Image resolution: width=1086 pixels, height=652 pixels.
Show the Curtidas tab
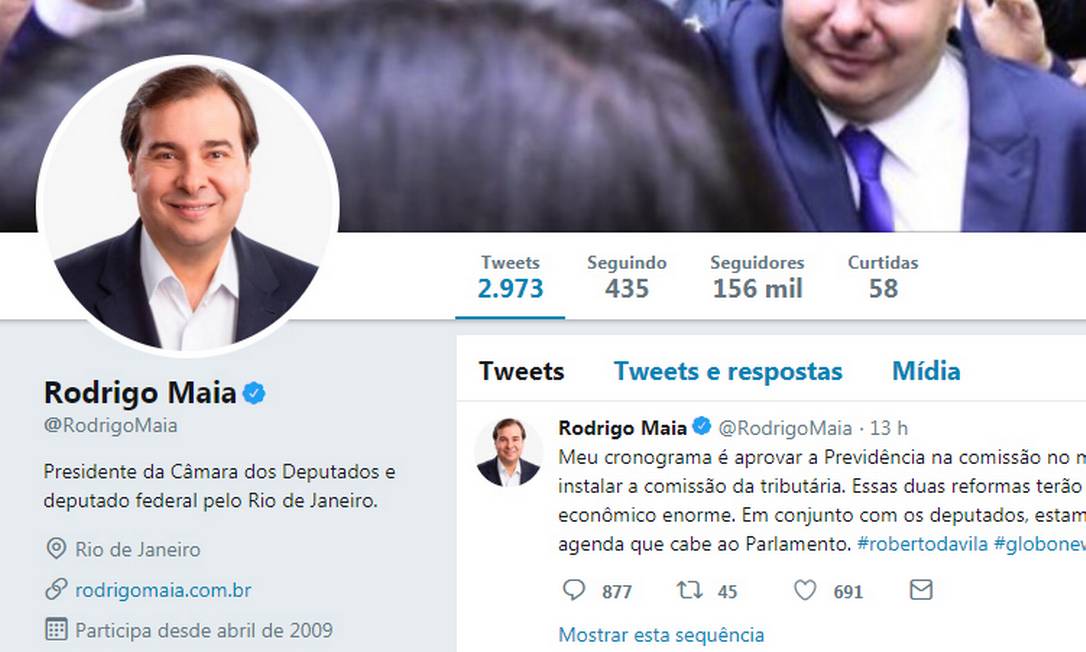pos(883,277)
